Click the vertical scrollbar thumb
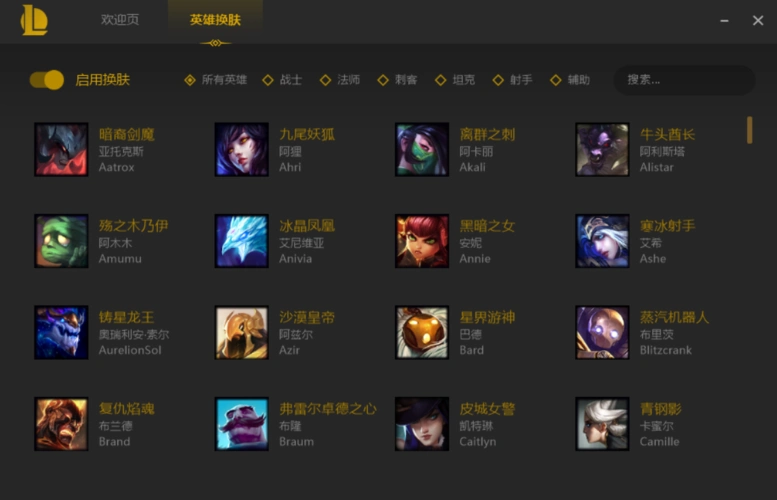 coord(750,130)
